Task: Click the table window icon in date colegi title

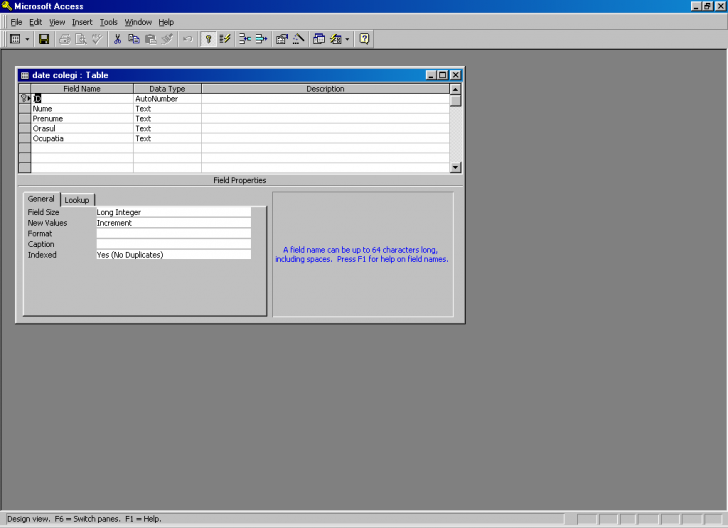Action: tap(25, 75)
